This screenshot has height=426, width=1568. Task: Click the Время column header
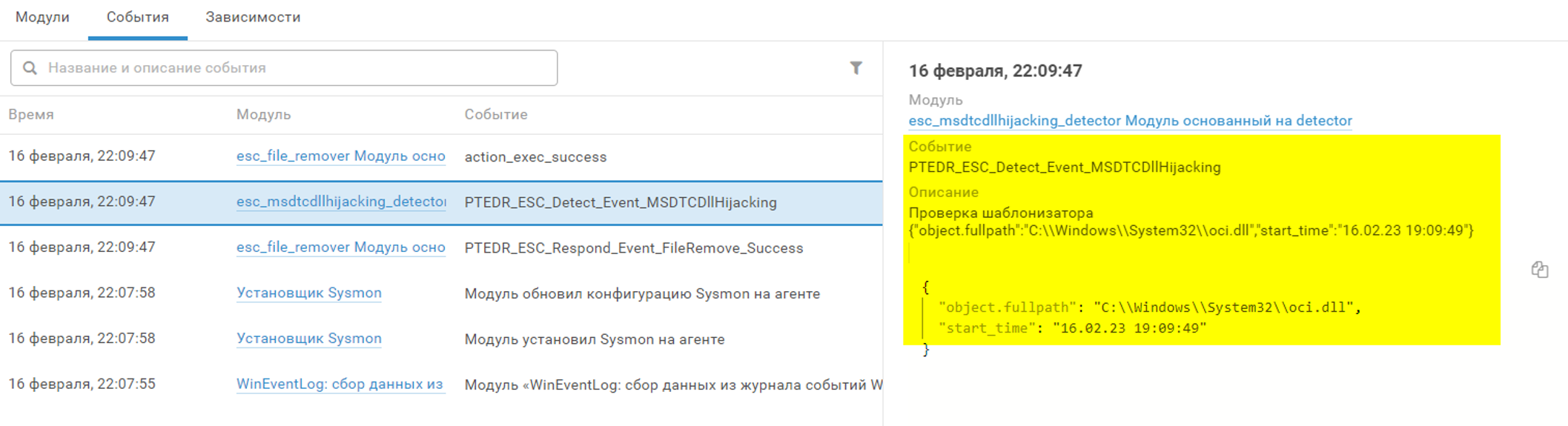click(31, 115)
